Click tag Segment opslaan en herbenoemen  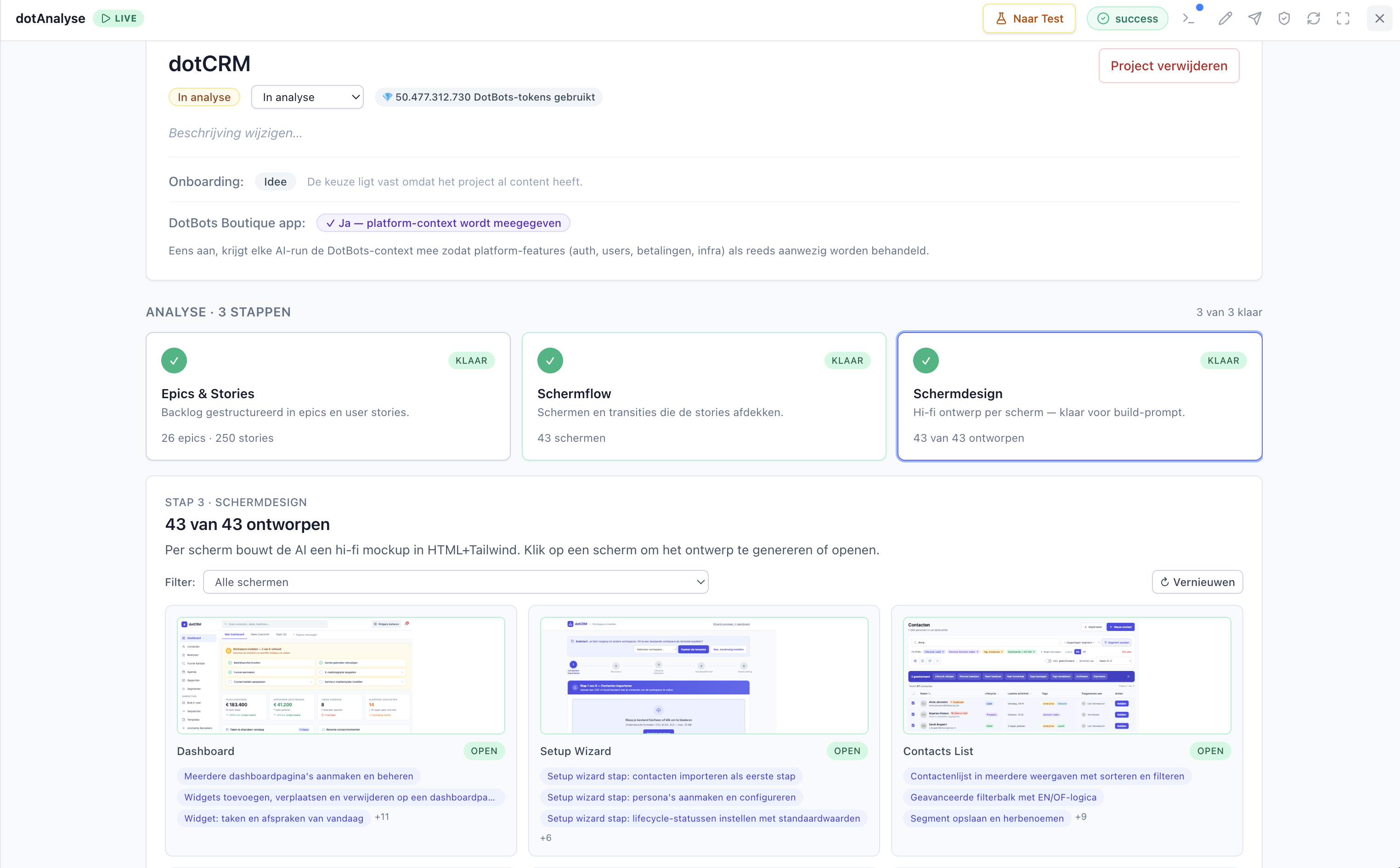[x=987, y=818]
